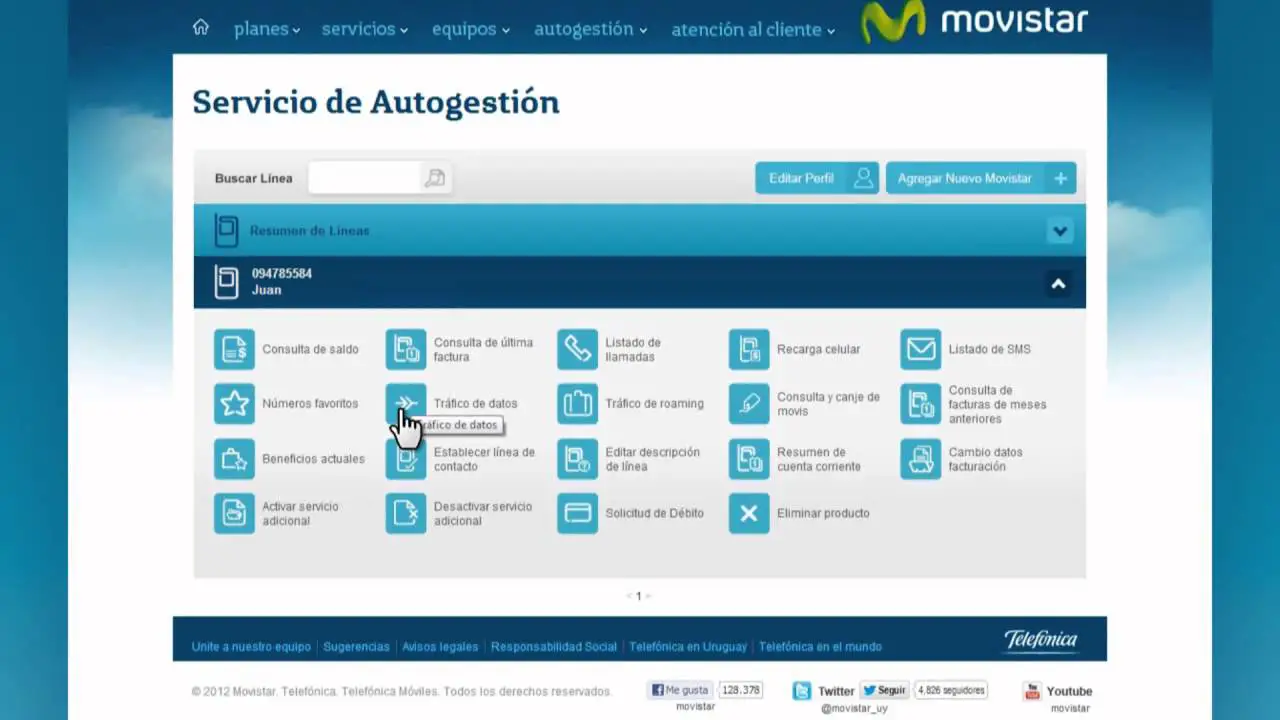This screenshot has height=720, width=1280.
Task: Open the Unite a nuestro equipo link
Action: coord(251,647)
